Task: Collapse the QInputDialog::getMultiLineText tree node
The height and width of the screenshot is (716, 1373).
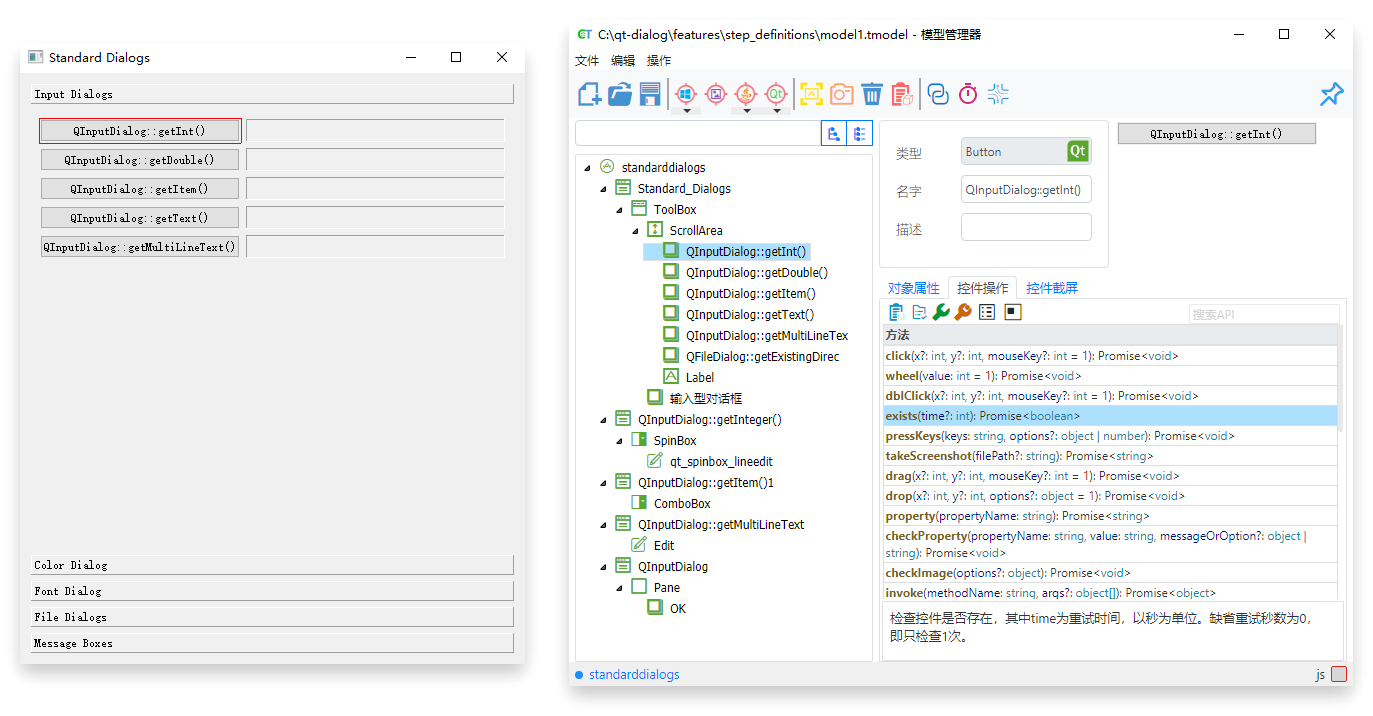Action: pos(603,525)
